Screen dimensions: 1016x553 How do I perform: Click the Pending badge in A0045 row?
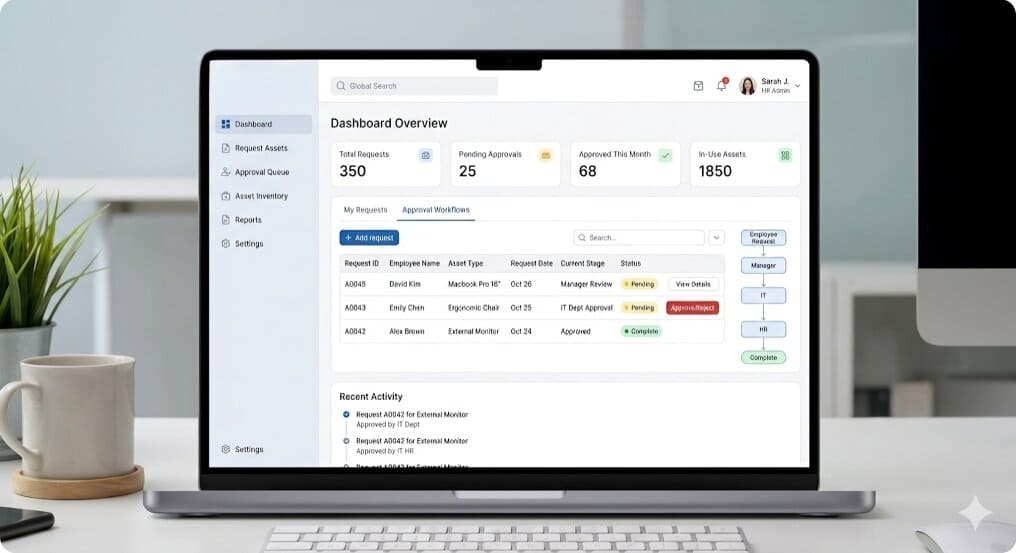click(x=639, y=284)
